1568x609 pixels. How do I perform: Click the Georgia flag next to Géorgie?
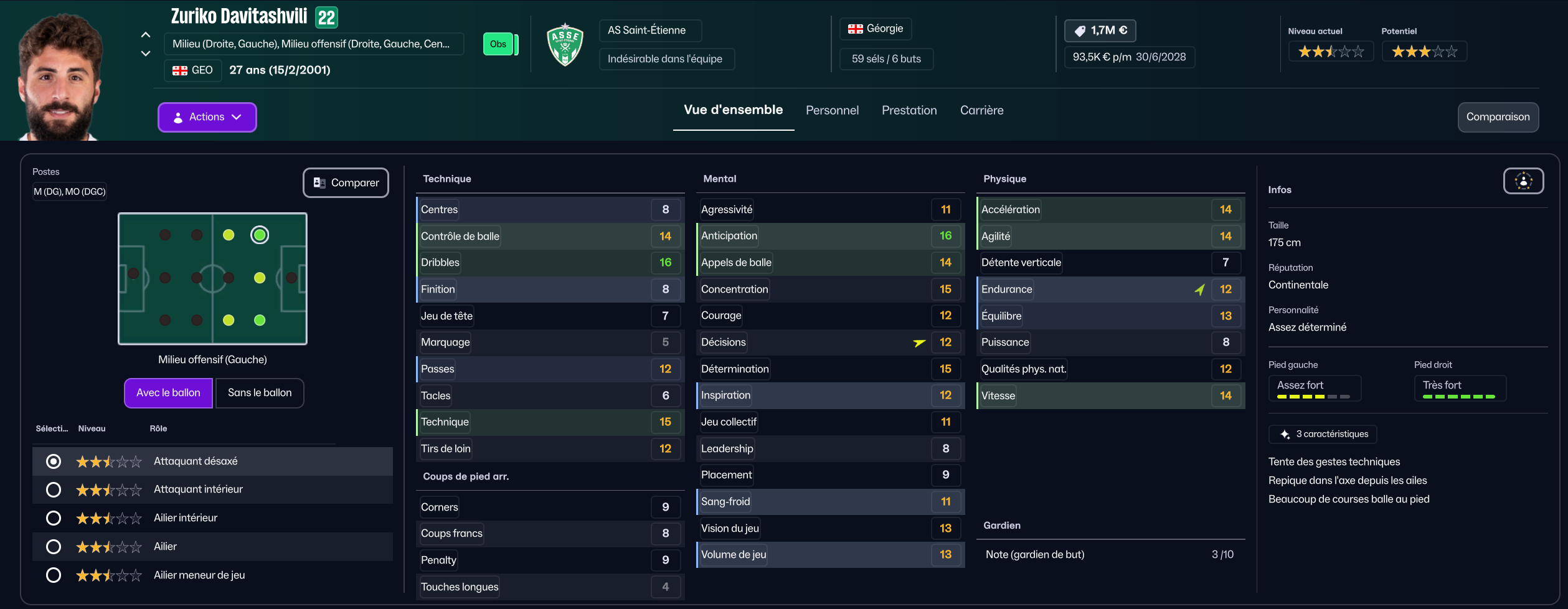(856, 29)
